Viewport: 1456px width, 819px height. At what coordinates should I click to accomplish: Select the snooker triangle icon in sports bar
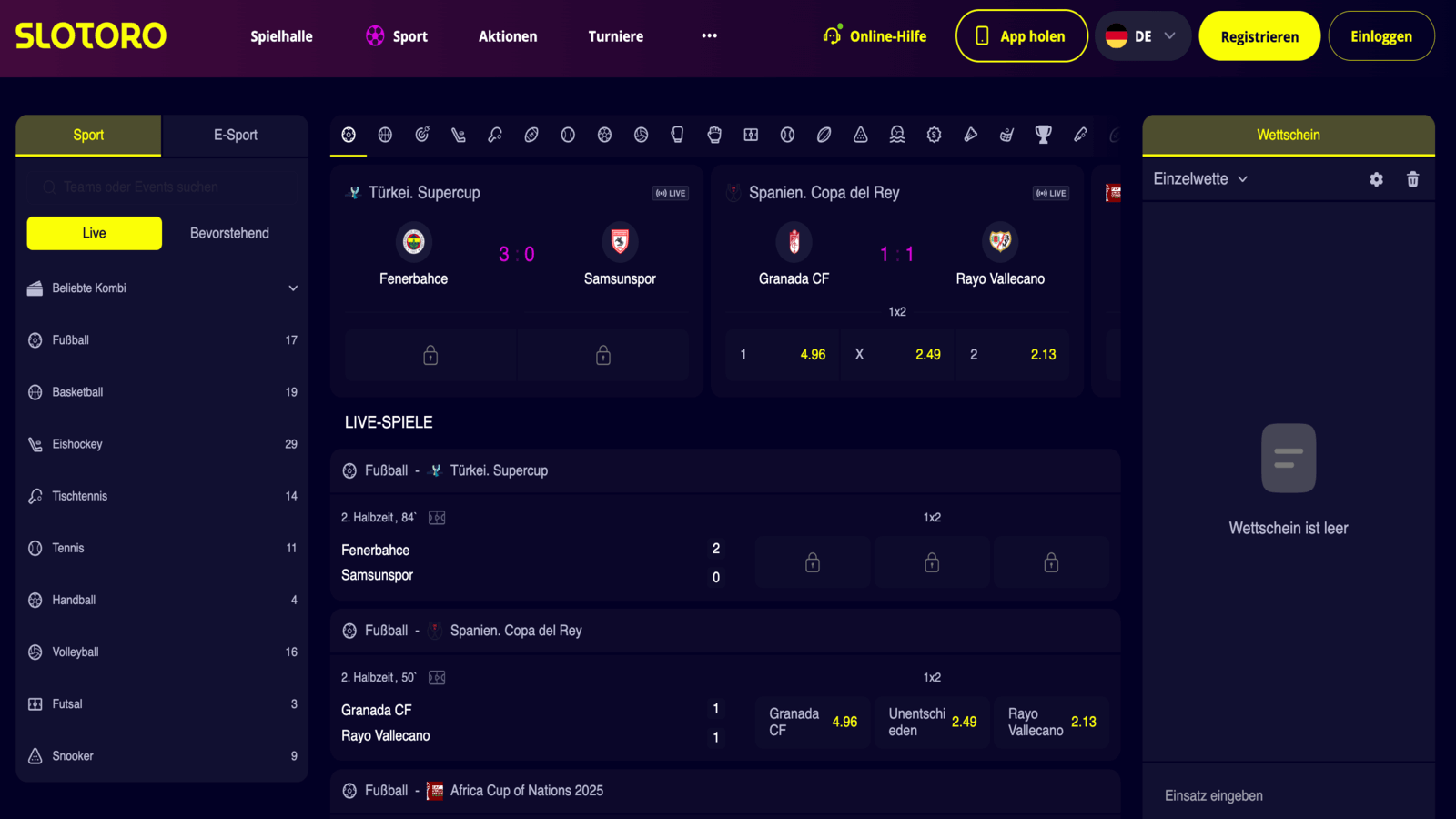pos(861,135)
